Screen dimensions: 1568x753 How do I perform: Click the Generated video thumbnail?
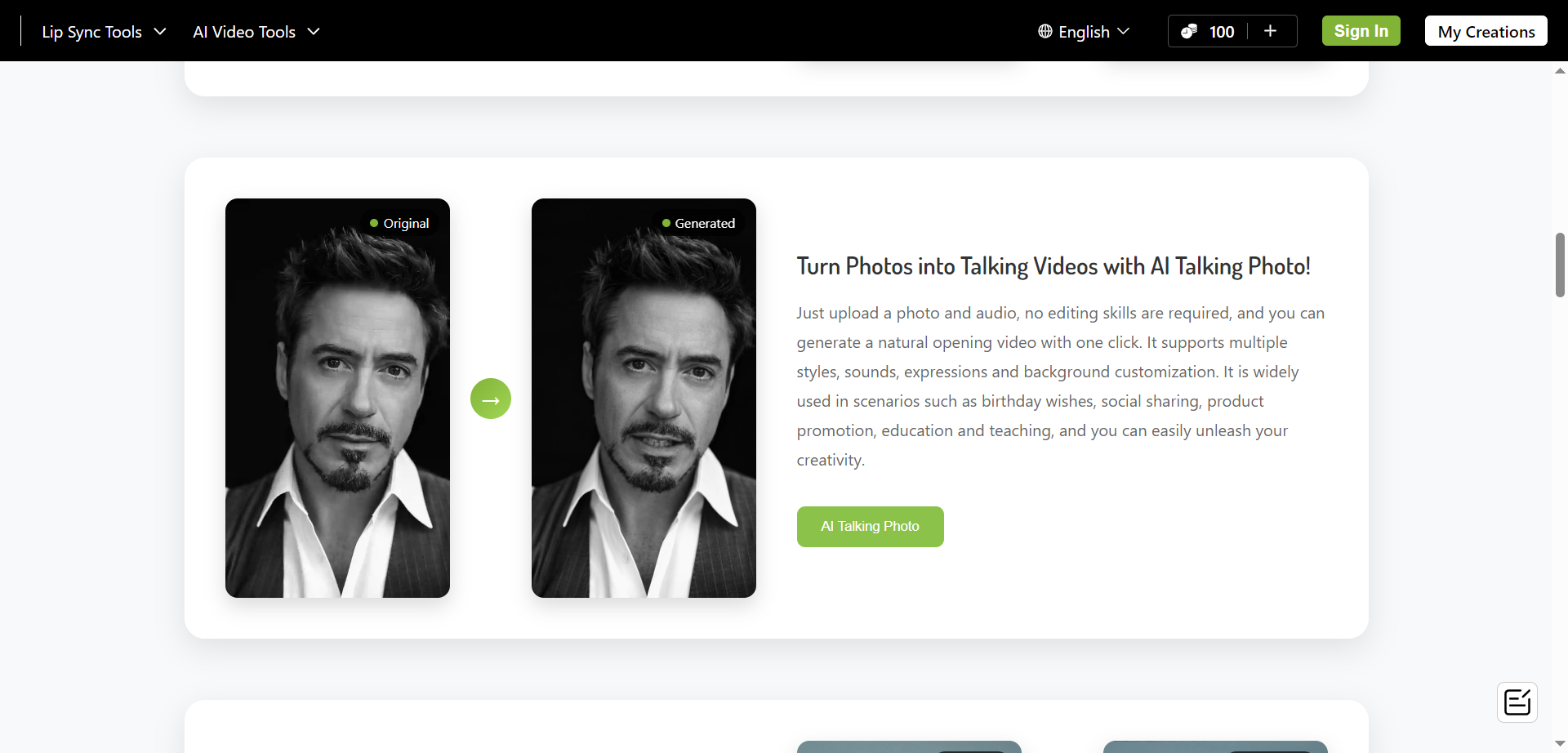click(644, 398)
